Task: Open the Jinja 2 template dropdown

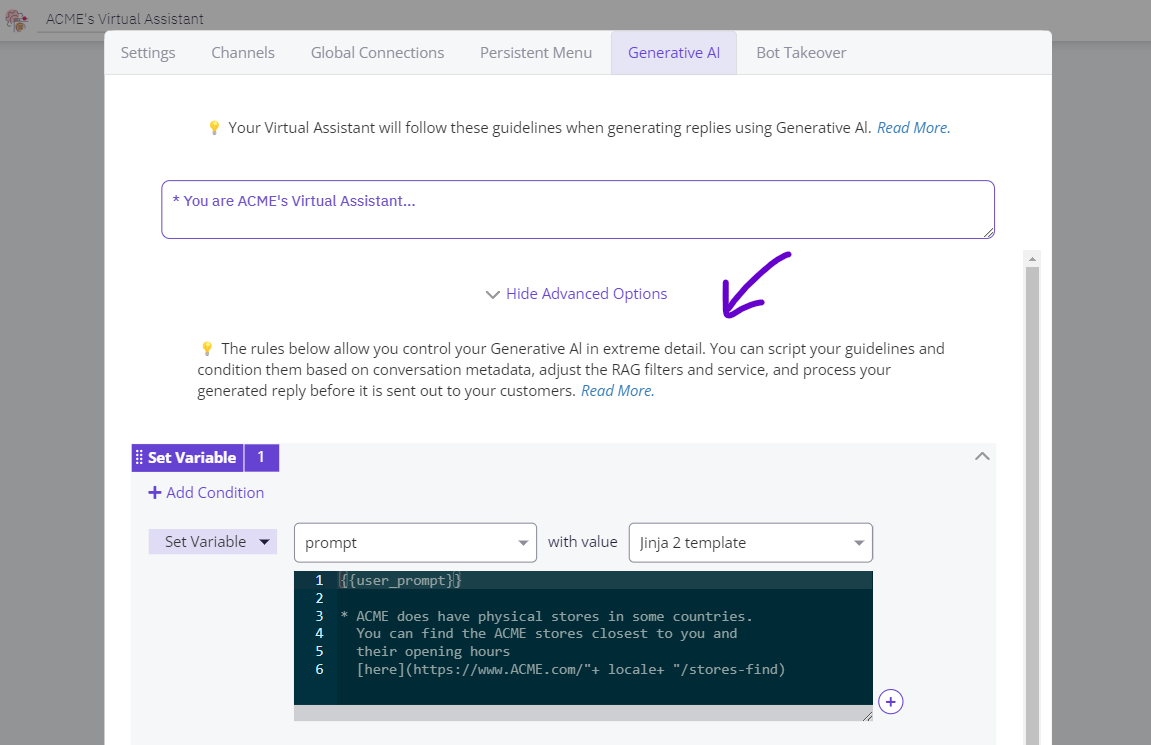Action: 750,543
